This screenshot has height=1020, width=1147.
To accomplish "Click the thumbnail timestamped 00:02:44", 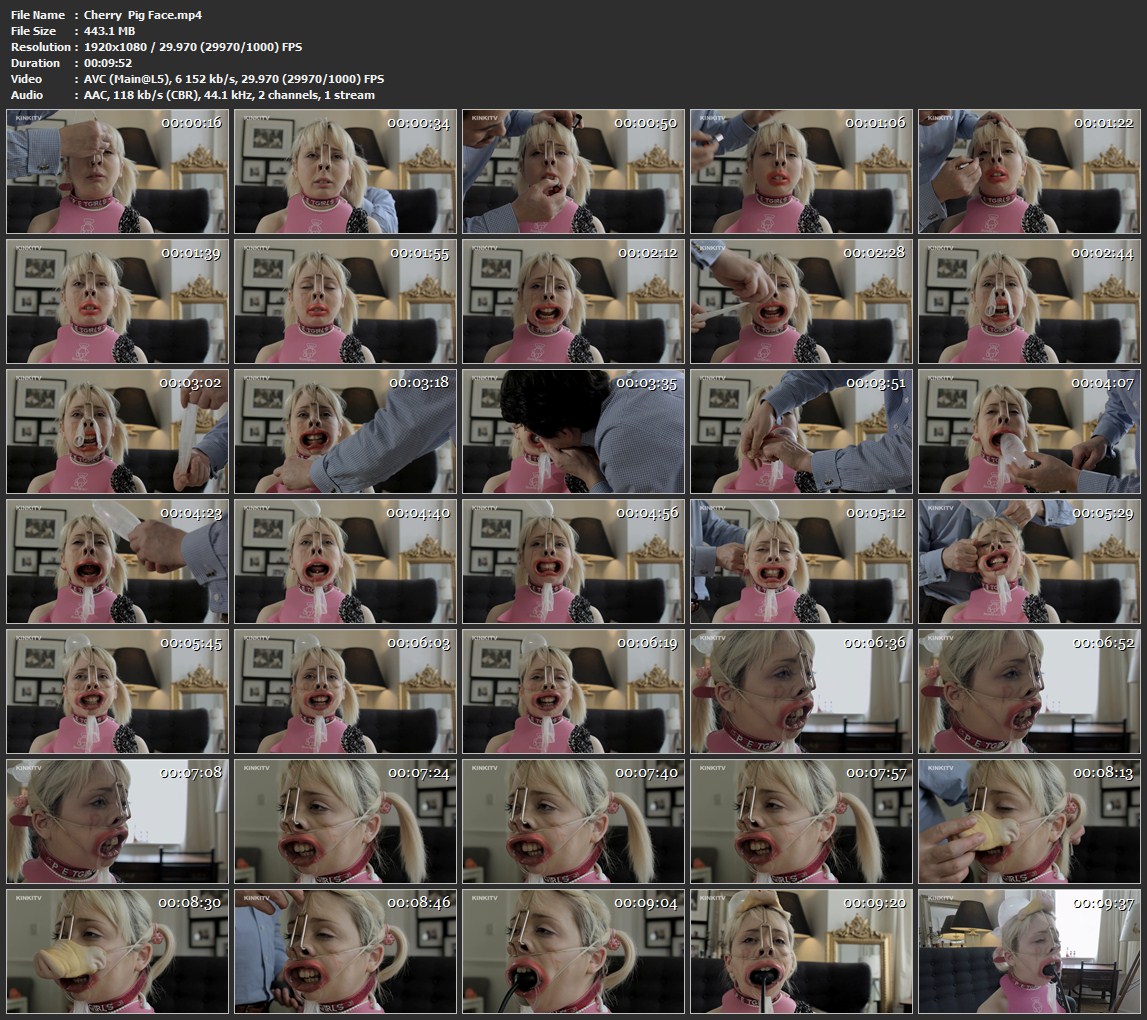I will [x=1029, y=301].
